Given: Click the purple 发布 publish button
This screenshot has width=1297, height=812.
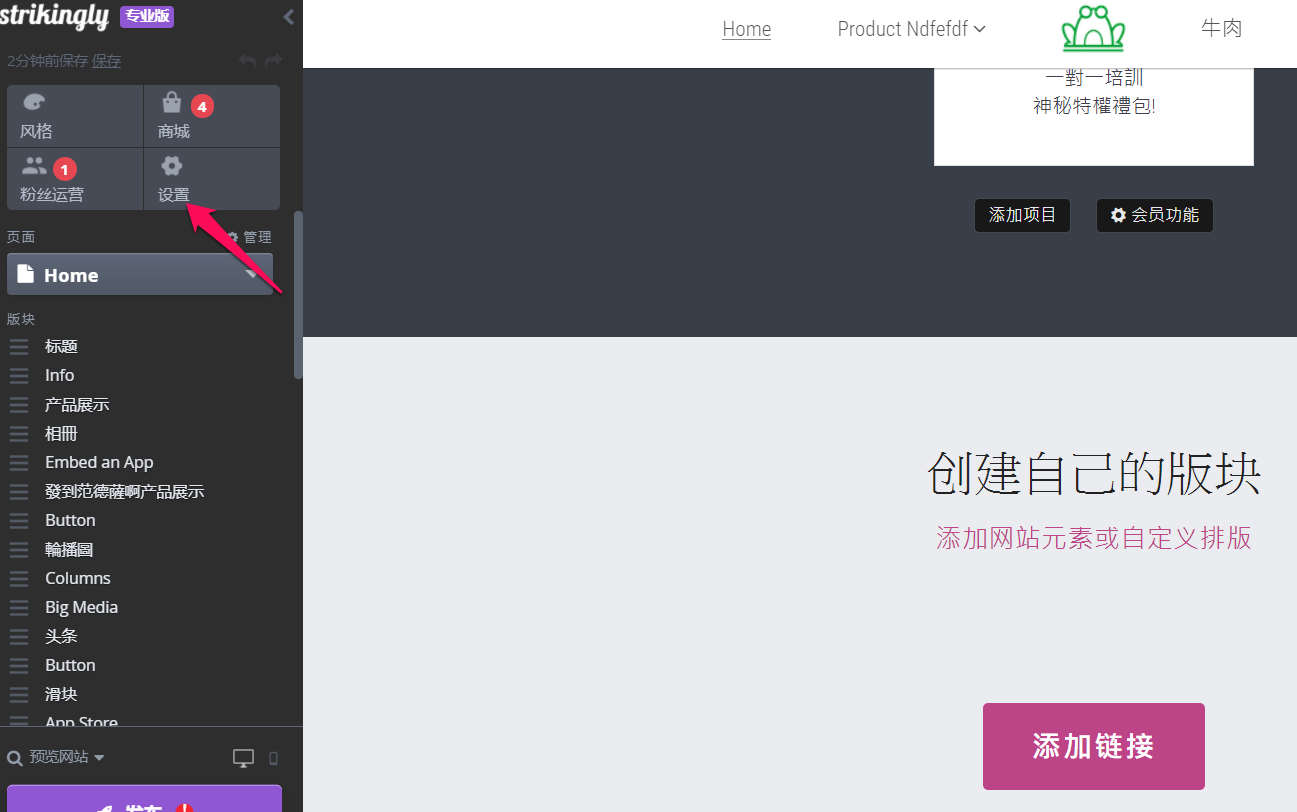Looking at the screenshot, I should [145, 799].
